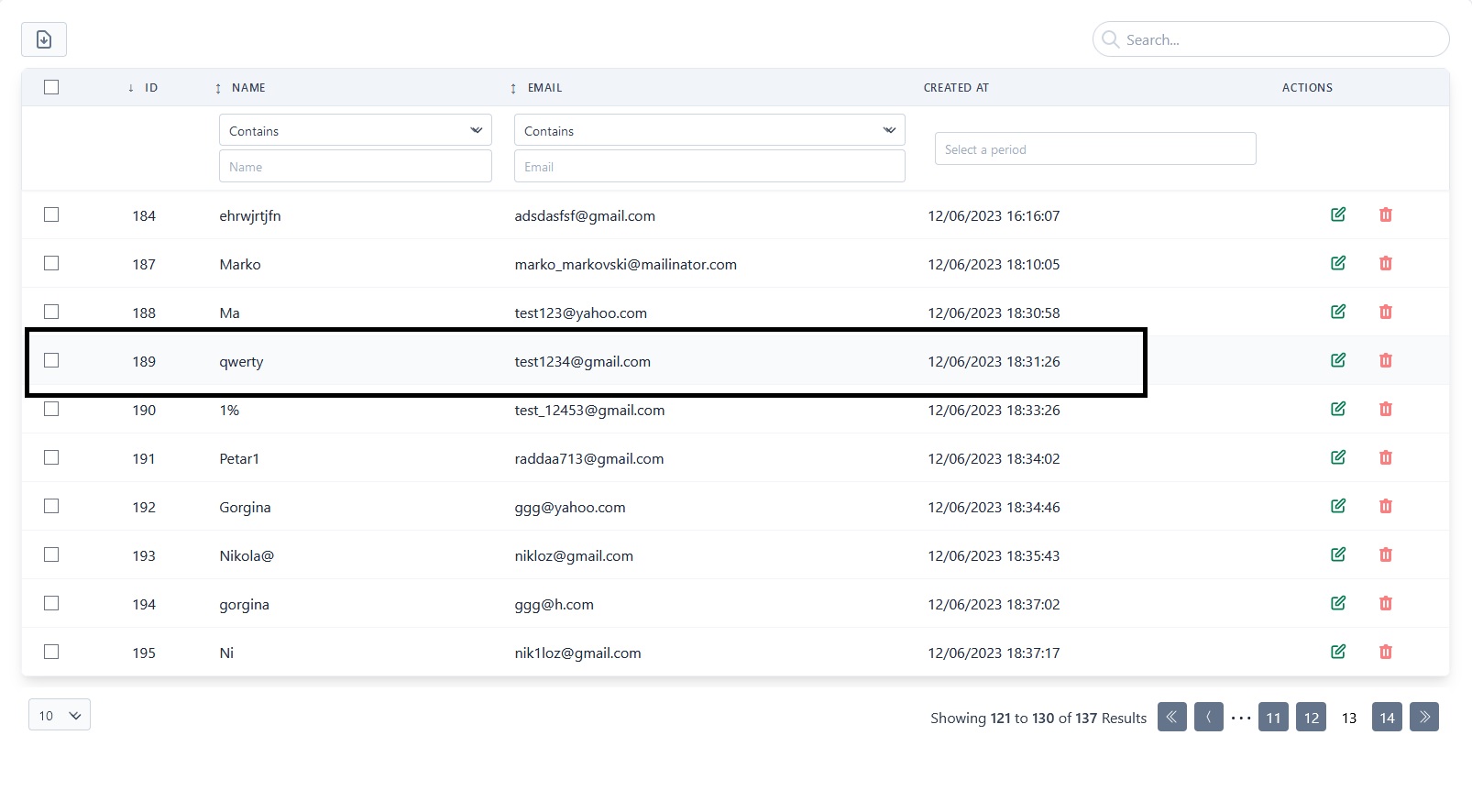
Task: Delete the row with ID 184
Action: pos(1385,214)
